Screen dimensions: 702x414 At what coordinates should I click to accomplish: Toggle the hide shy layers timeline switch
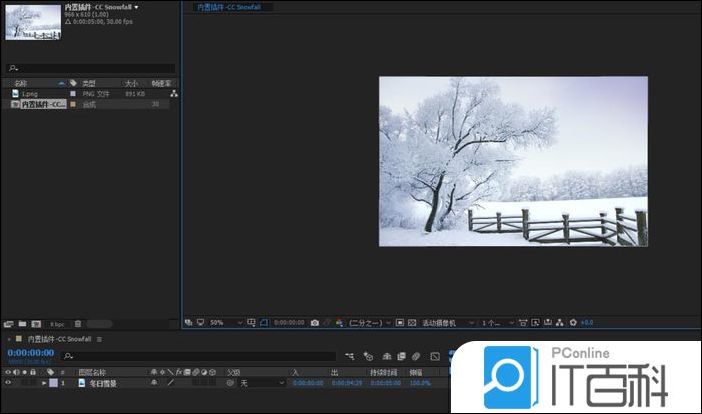pyautogui.click(x=387, y=356)
